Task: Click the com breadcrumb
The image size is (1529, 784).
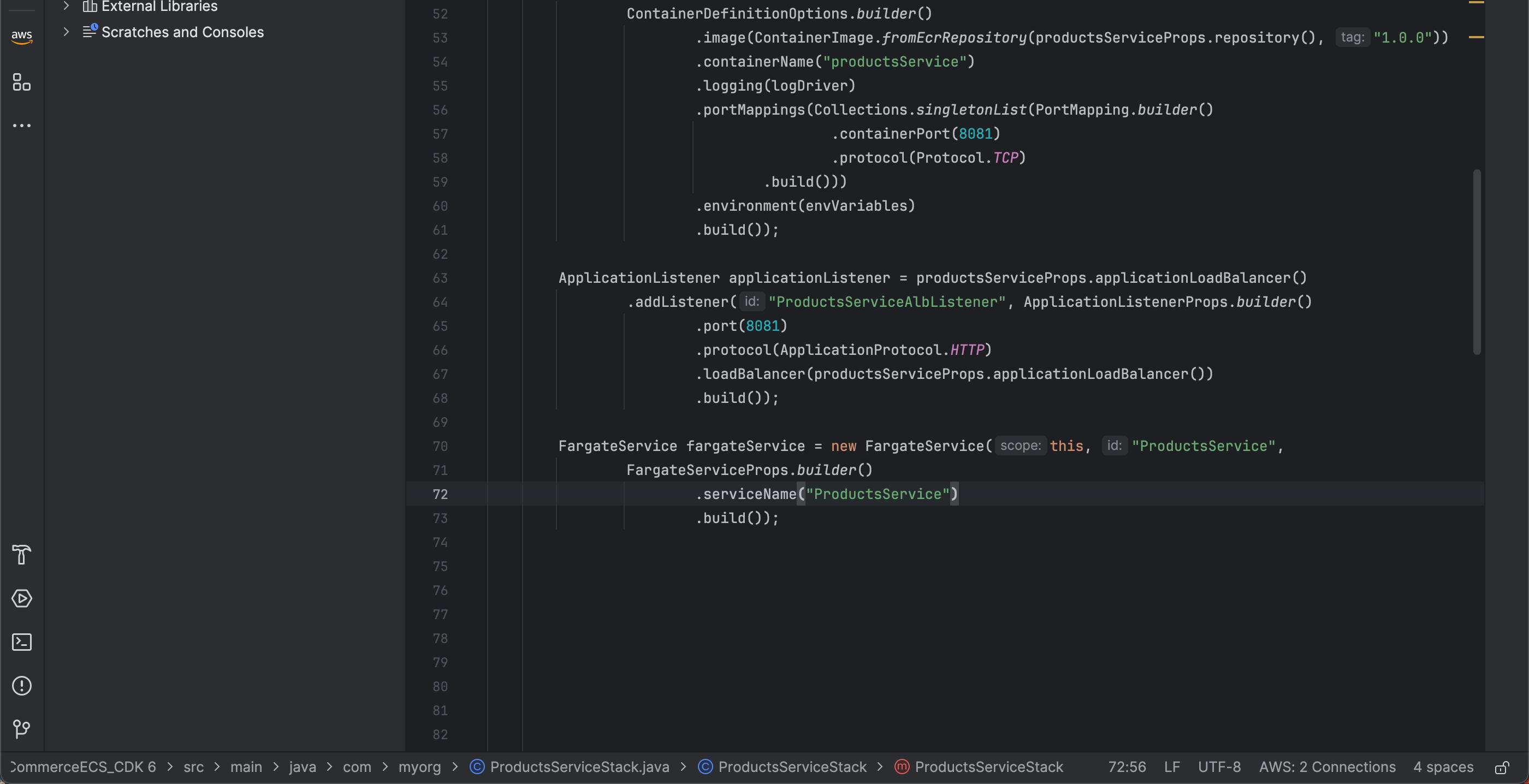Action: [357, 767]
